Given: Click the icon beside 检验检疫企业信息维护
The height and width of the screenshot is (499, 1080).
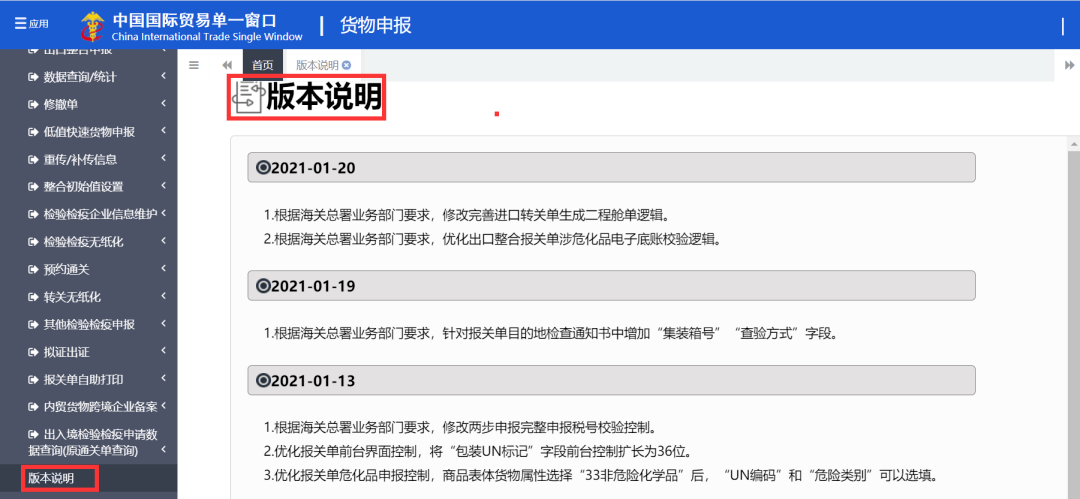Looking at the screenshot, I should [32, 214].
